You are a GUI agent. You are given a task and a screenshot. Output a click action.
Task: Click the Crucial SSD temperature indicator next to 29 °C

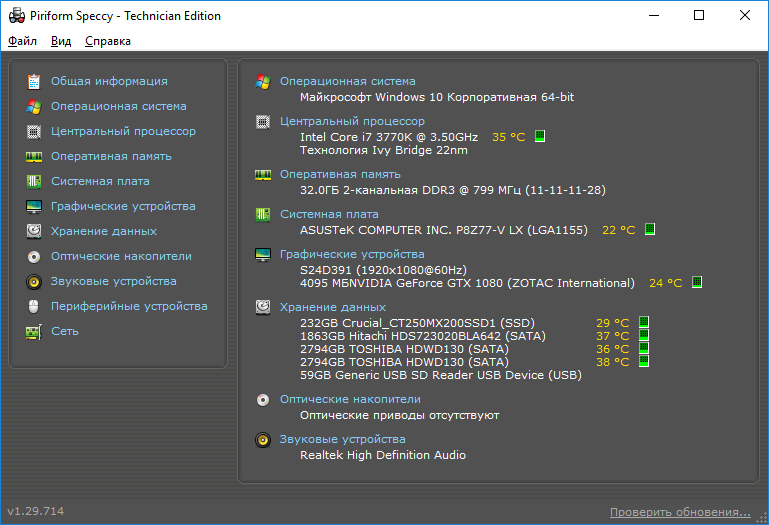pos(644,322)
